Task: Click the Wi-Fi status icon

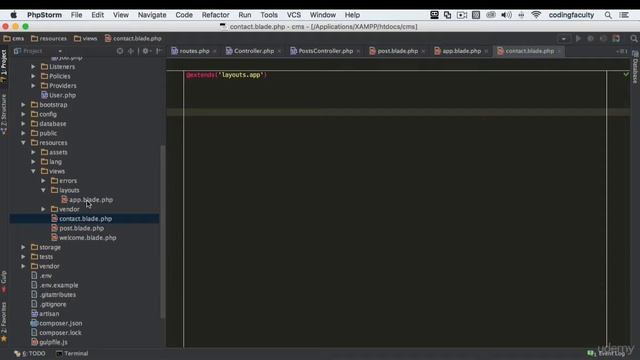Action: (x=536, y=15)
